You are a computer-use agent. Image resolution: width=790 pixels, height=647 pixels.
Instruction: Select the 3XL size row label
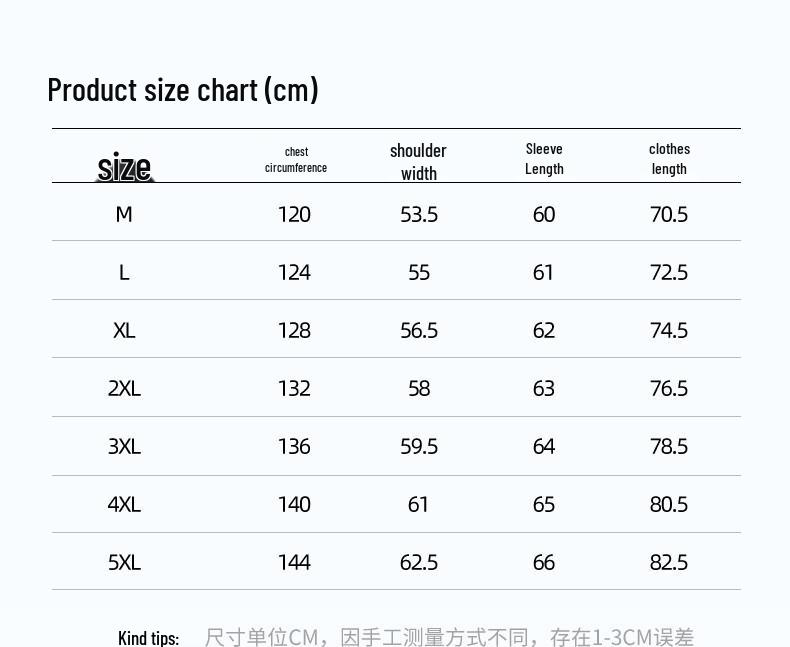(x=124, y=446)
